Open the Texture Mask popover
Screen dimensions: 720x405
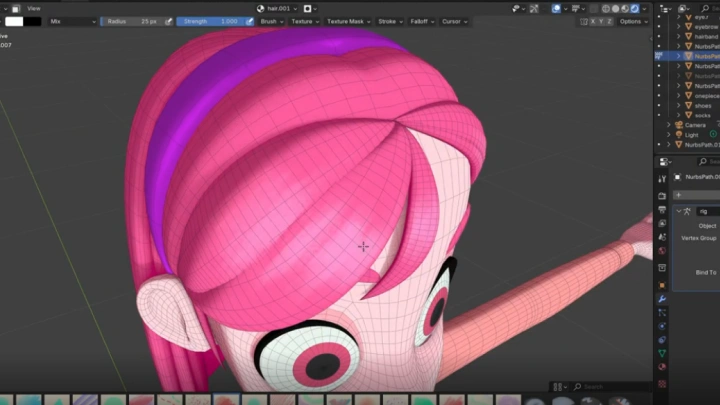click(349, 22)
